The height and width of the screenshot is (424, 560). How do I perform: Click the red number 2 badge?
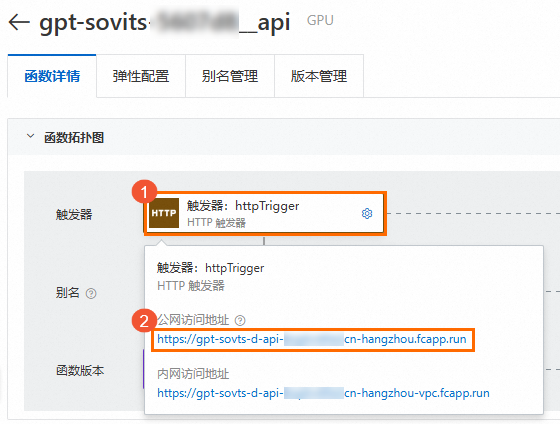[144, 321]
